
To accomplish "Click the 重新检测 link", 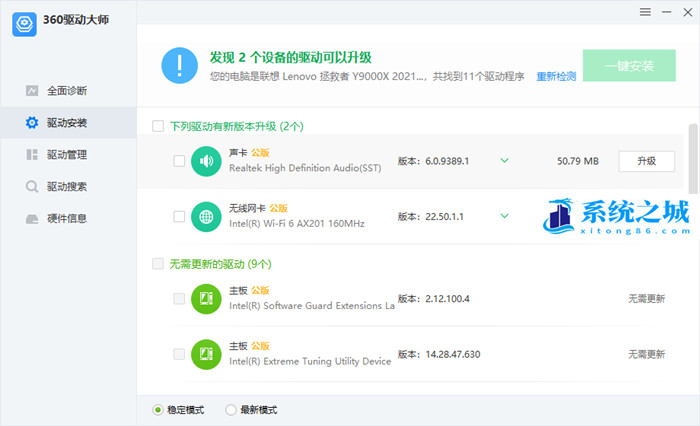I will (x=556, y=76).
